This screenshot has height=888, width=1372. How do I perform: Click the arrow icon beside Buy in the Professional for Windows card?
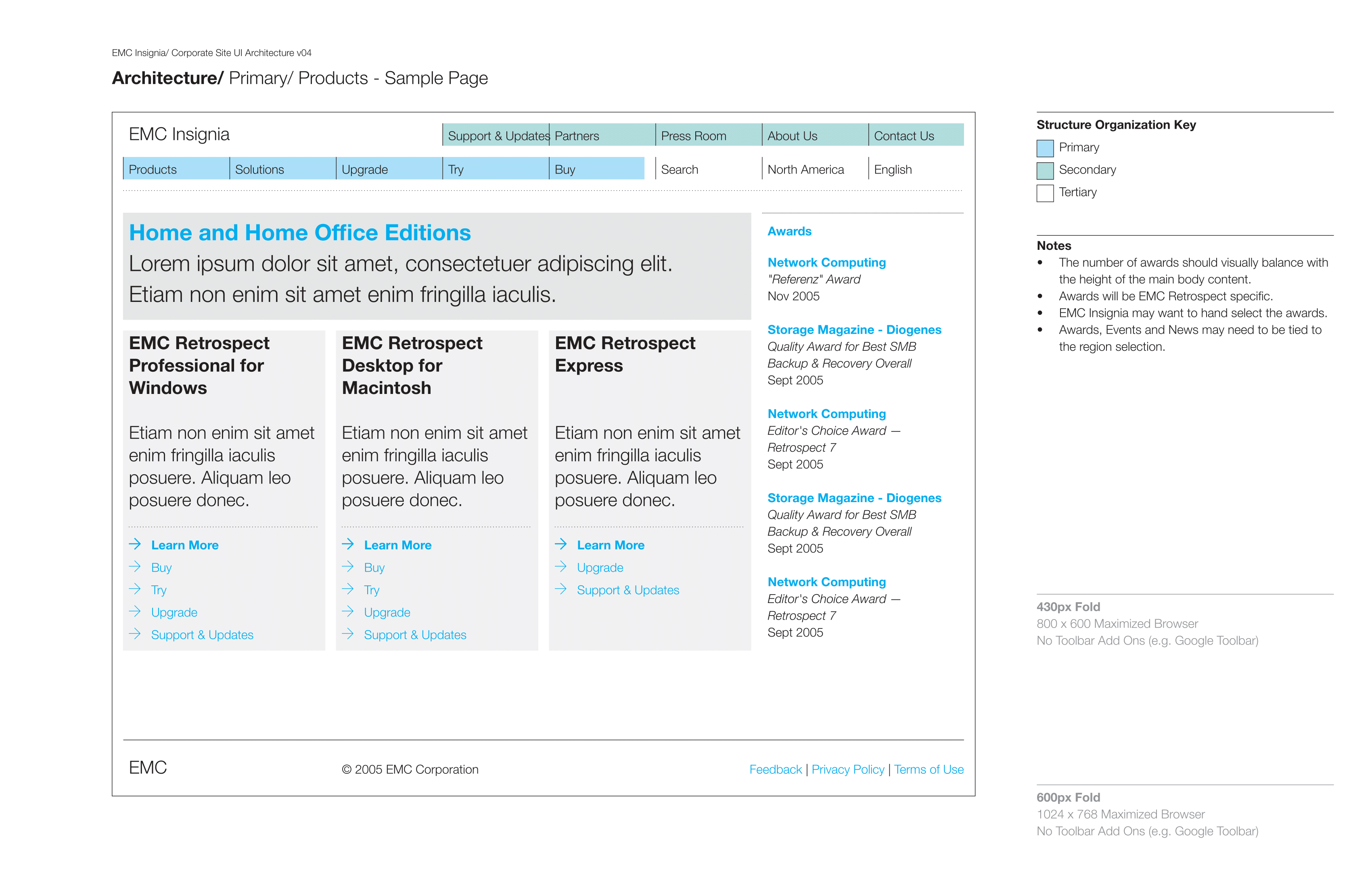135,566
